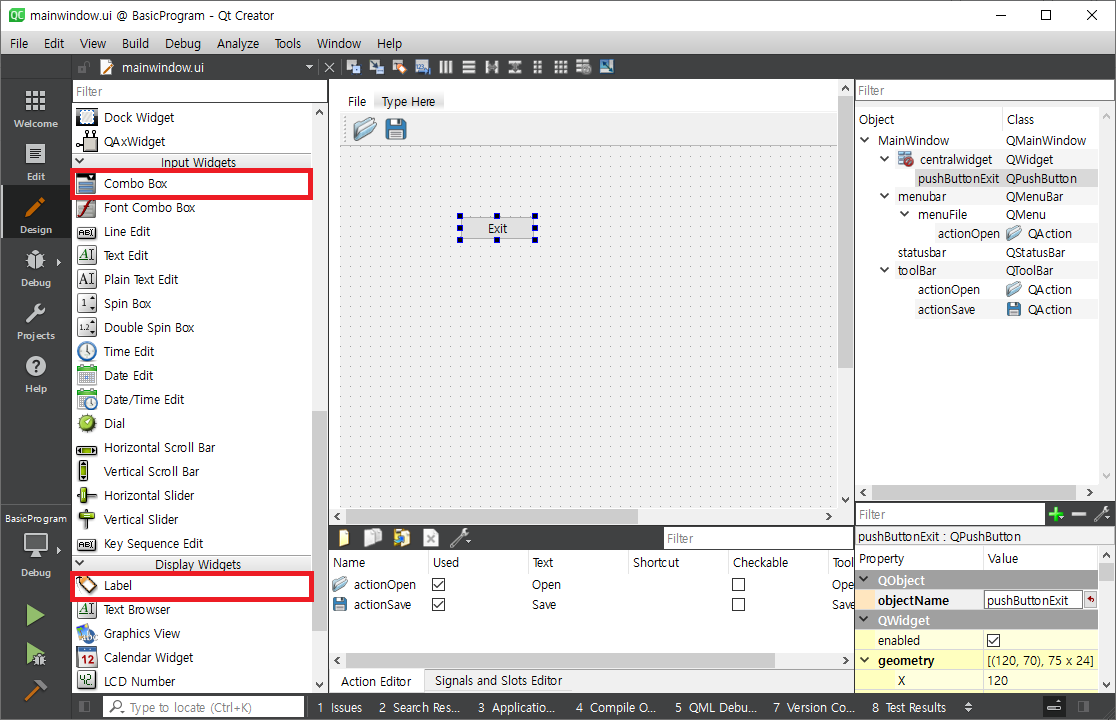
Task: Open the Window menu
Action: 339,43
